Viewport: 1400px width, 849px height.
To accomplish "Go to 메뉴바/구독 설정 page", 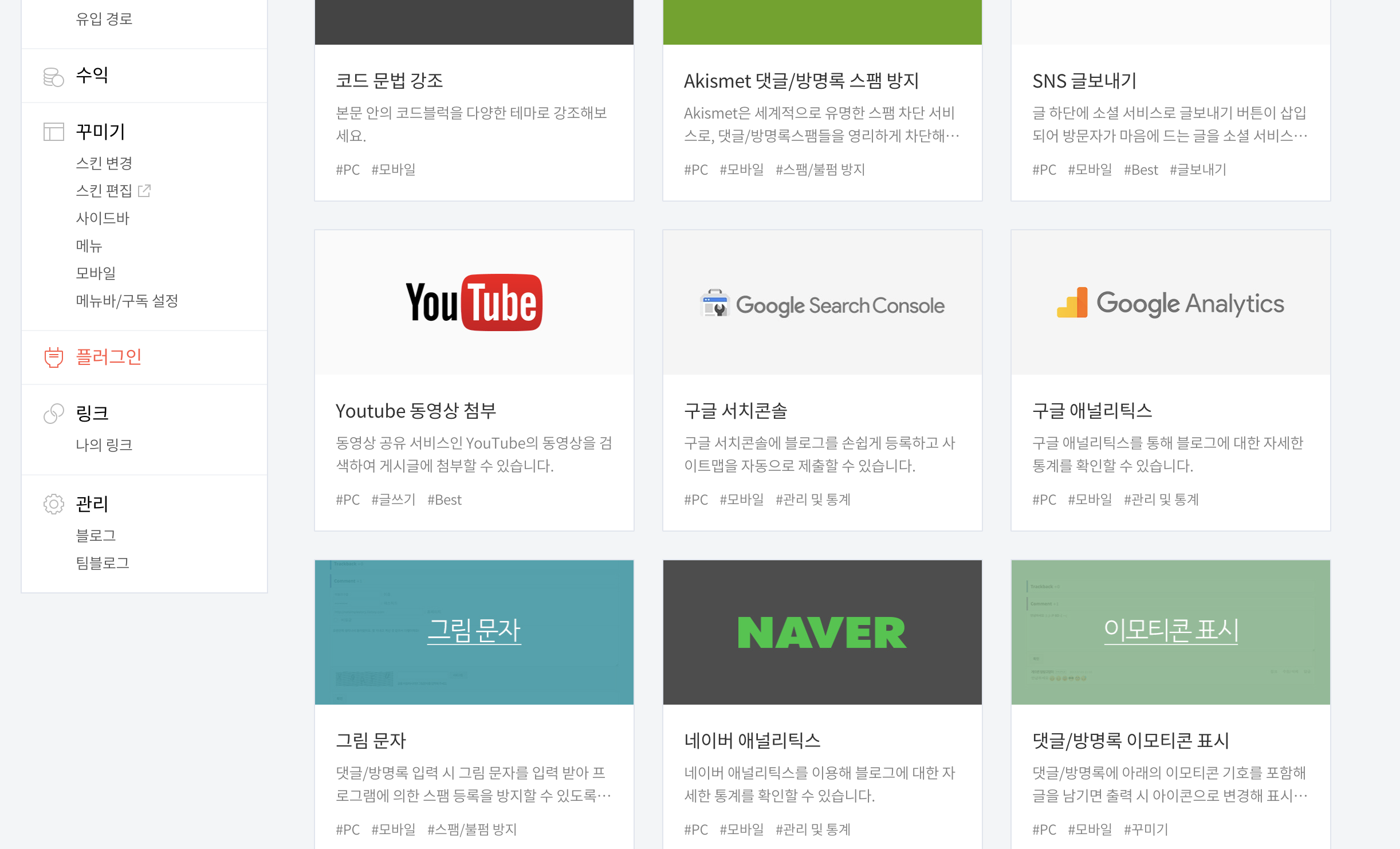I will coord(127,301).
